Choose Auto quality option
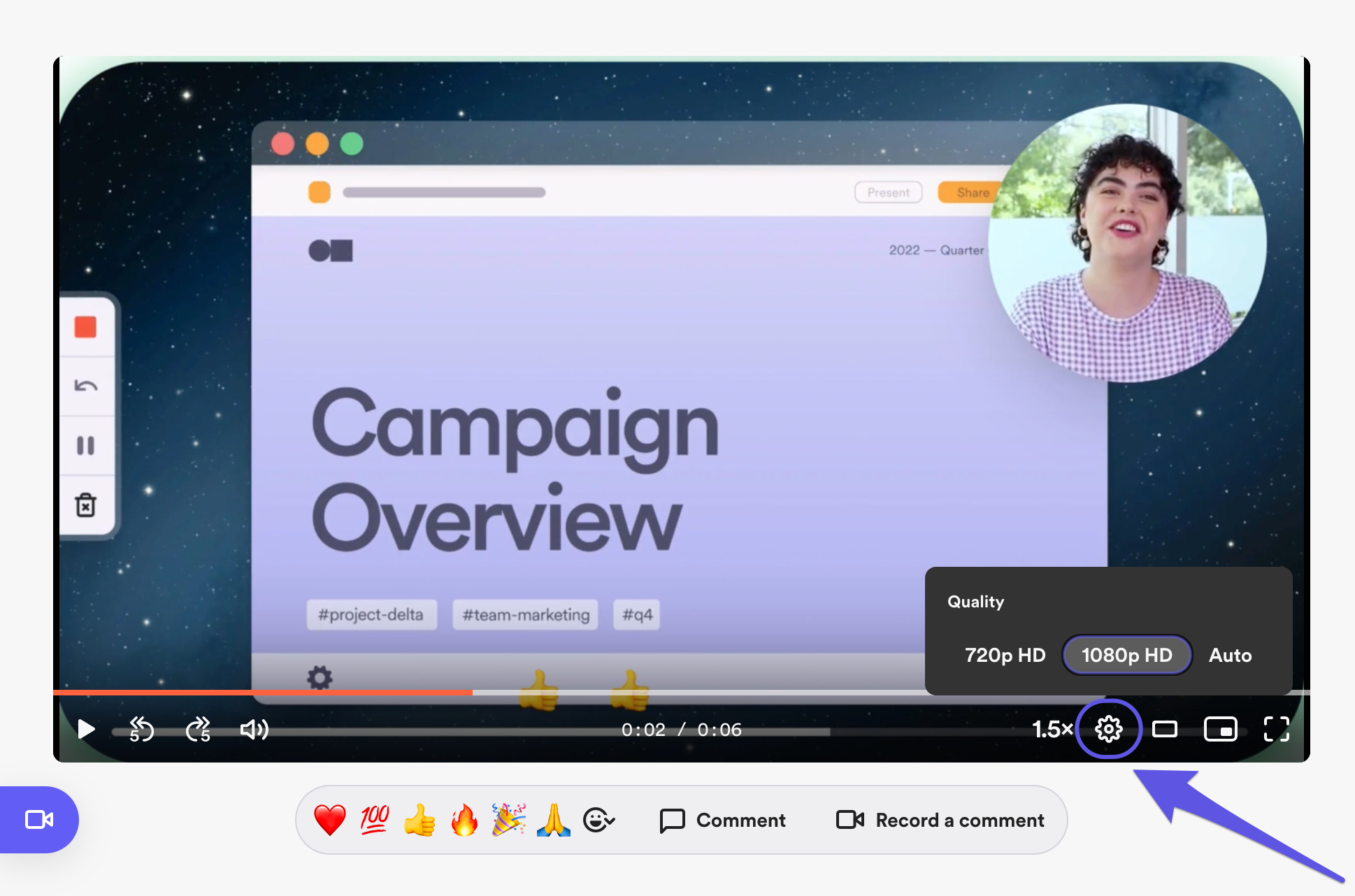The image size is (1355, 896). tap(1230, 656)
